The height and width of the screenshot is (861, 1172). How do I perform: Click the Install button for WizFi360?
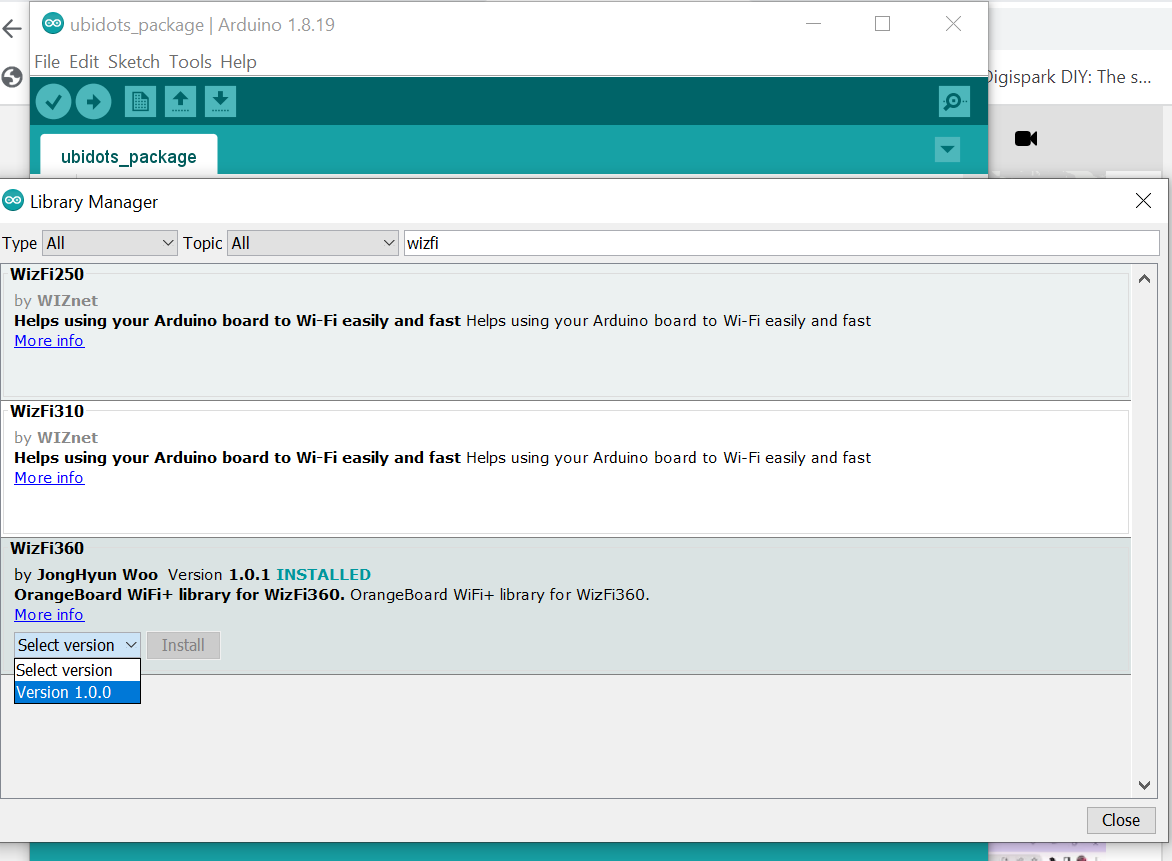[183, 645]
